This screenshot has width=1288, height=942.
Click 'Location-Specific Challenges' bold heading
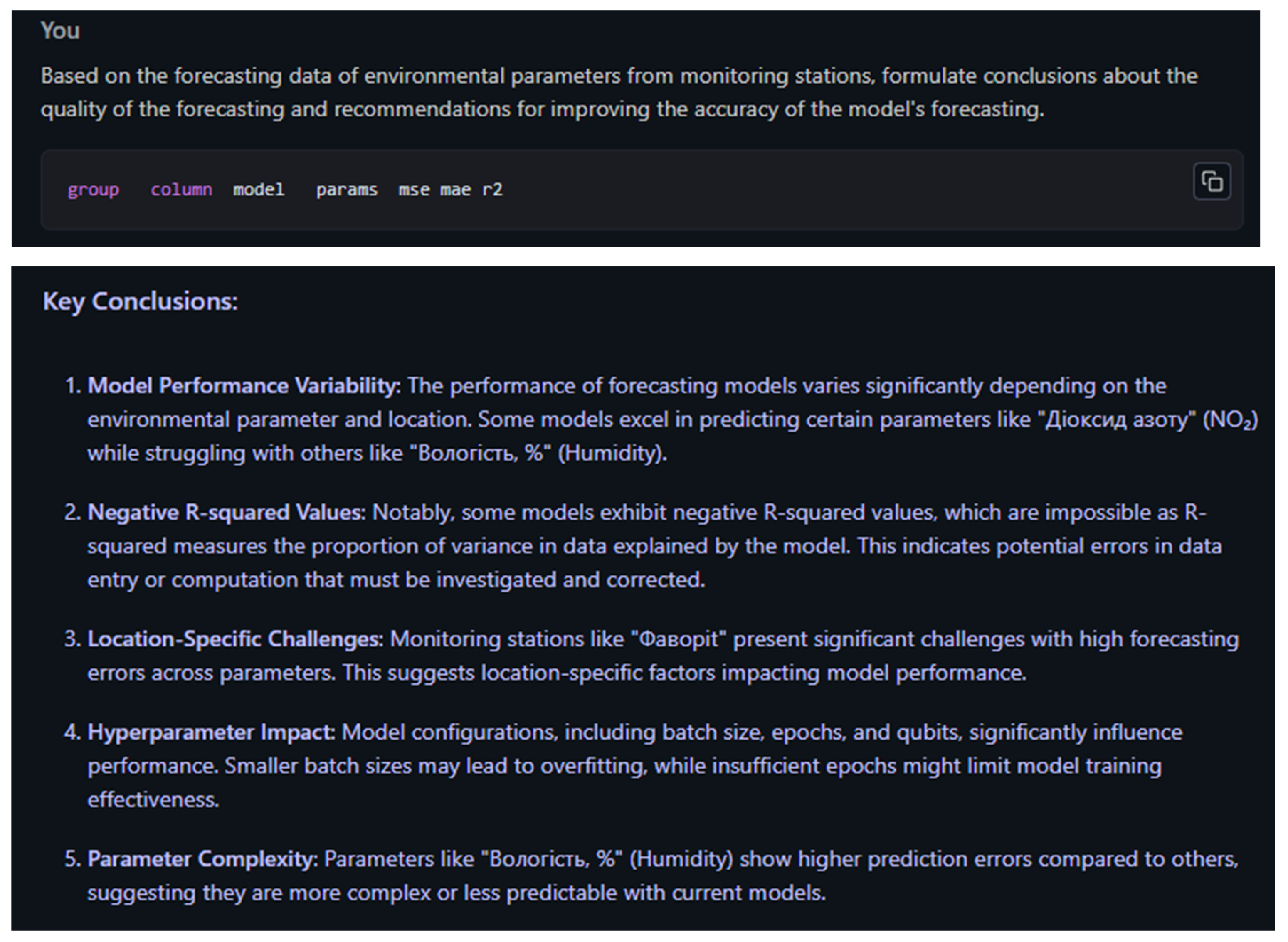click(x=235, y=639)
